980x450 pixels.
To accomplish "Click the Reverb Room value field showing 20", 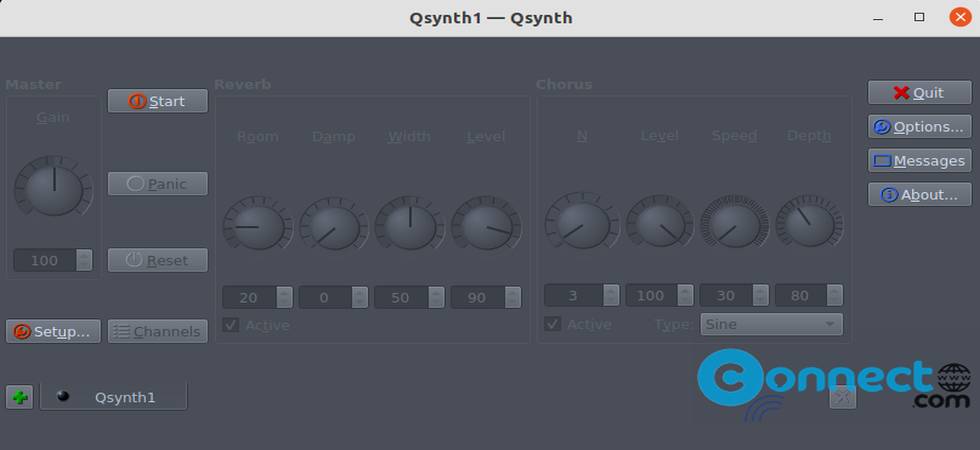I will [249, 298].
